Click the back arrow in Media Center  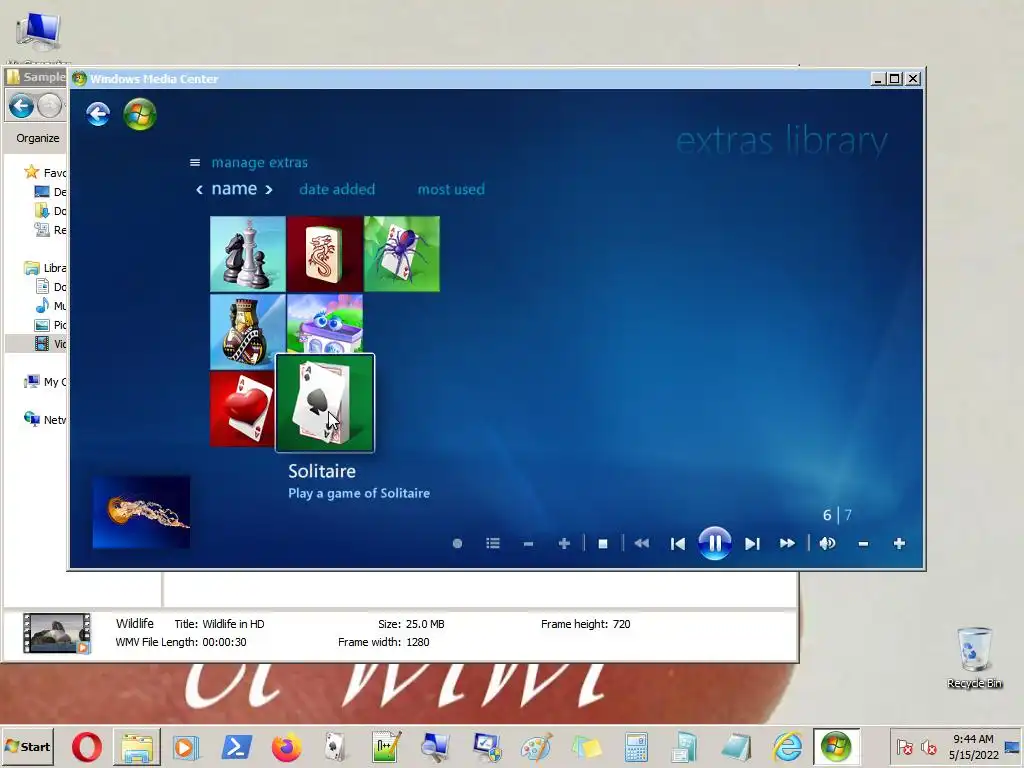98,114
